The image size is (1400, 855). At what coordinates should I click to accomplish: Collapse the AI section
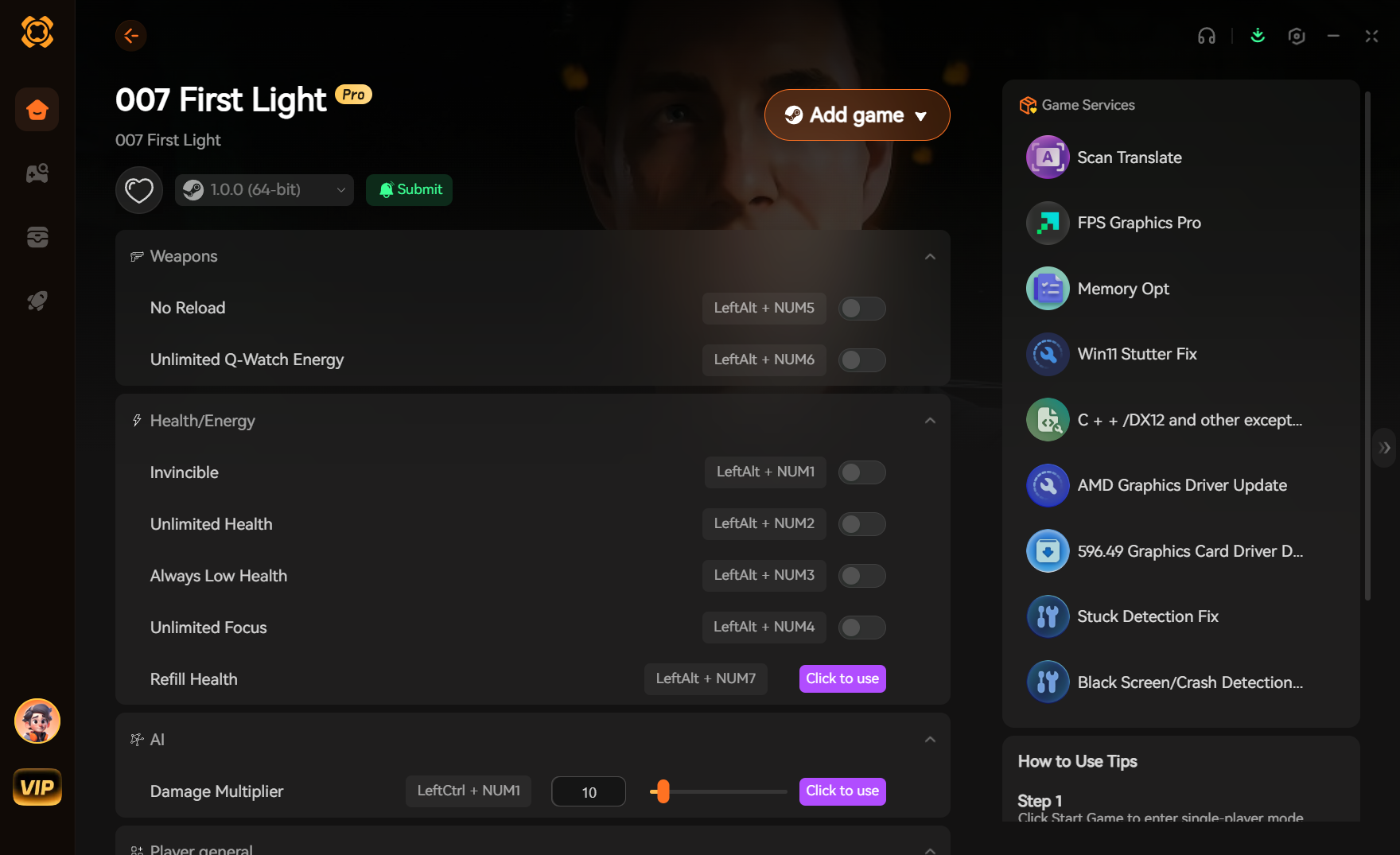(x=930, y=740)
